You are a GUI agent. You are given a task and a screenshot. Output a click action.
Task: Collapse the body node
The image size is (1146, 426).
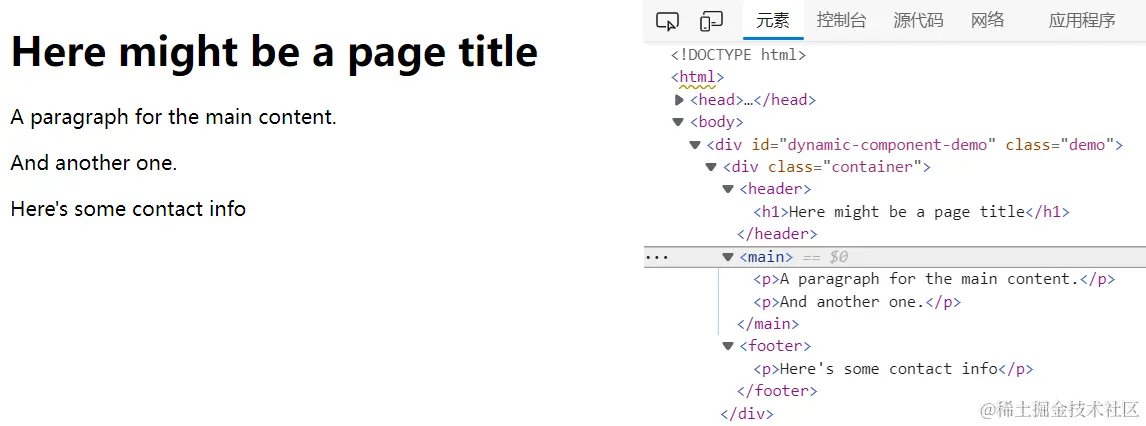tap(679, 122)
